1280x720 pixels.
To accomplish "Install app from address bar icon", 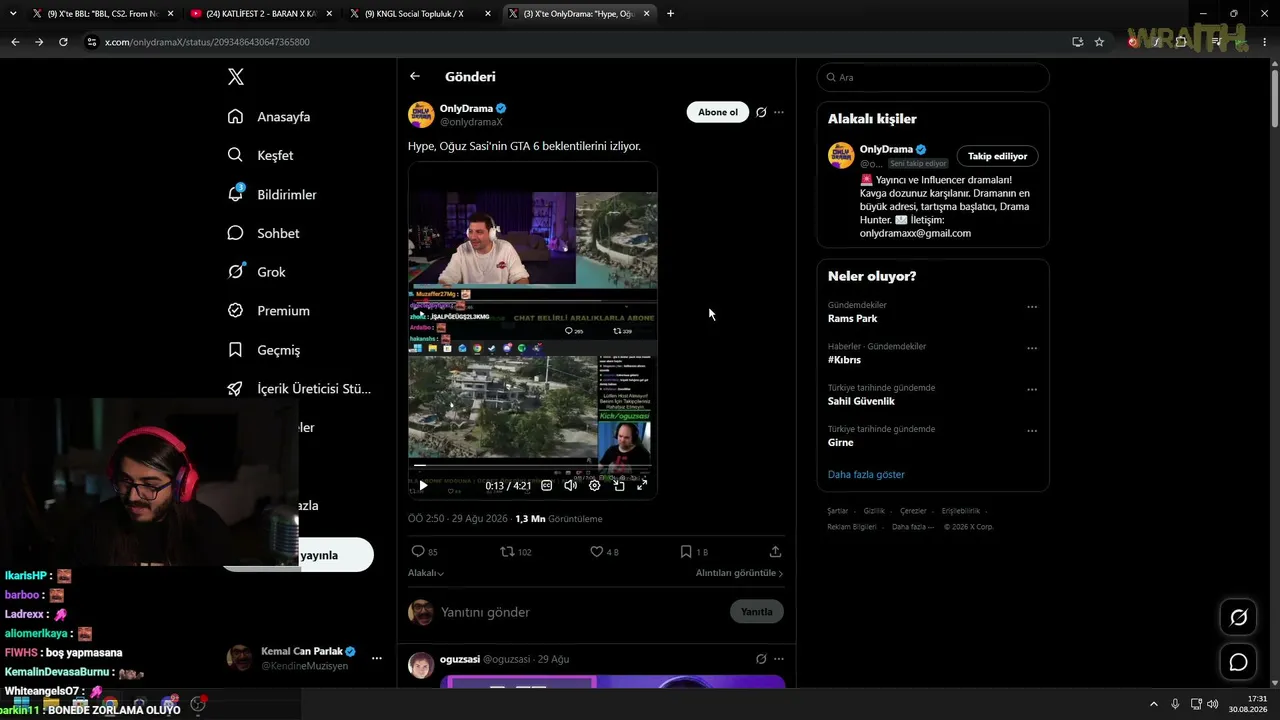I will [1077, 42].
